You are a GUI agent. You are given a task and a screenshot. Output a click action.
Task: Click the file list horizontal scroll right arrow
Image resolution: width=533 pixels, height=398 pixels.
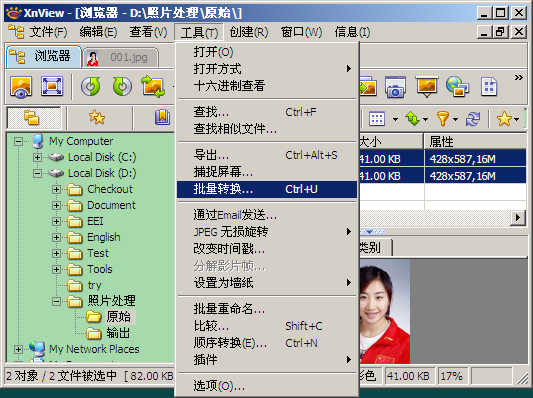(x=518, y=217)
